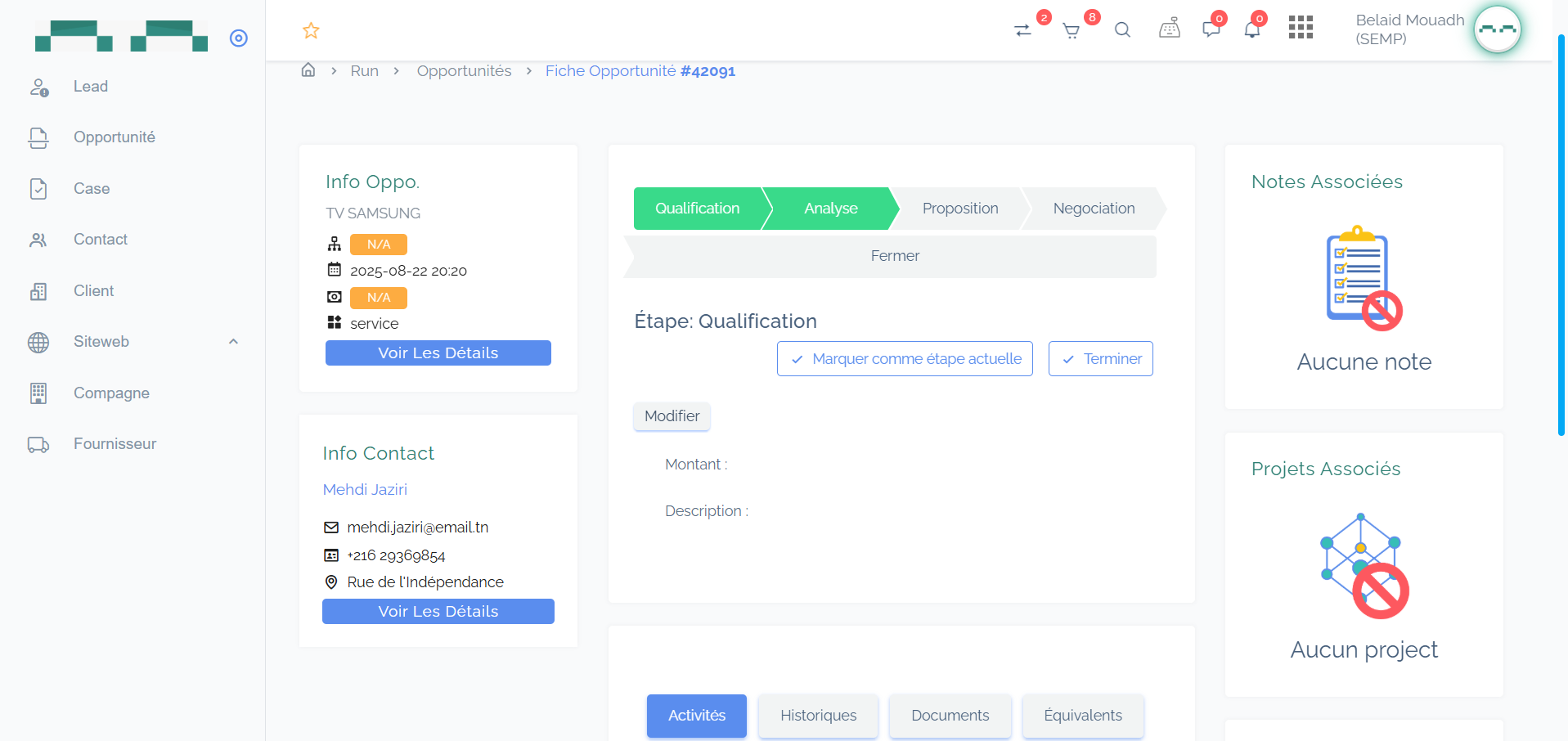Click Voir Les Détails in Info Oppo
The width and height of the screenshot is (1568, 741).
click(x=438, y=353)
